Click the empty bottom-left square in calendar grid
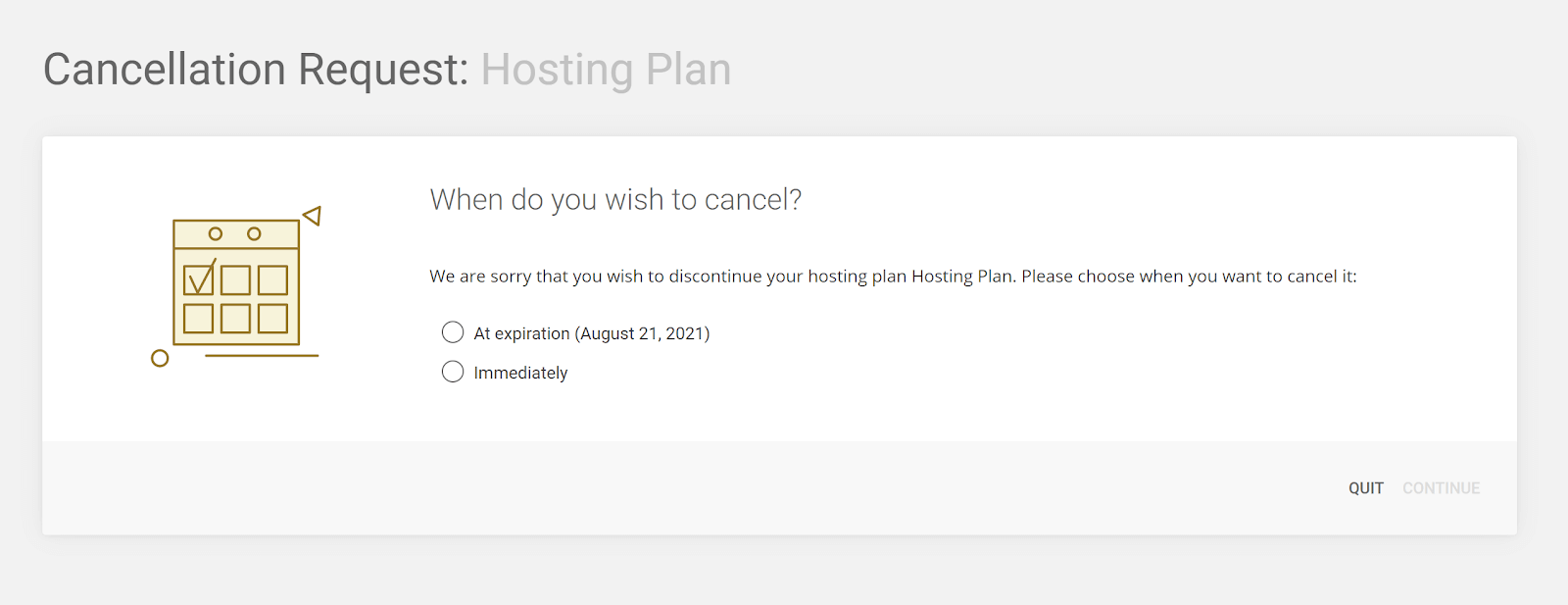Viewport: 1568px width, 605px height. 199,318
